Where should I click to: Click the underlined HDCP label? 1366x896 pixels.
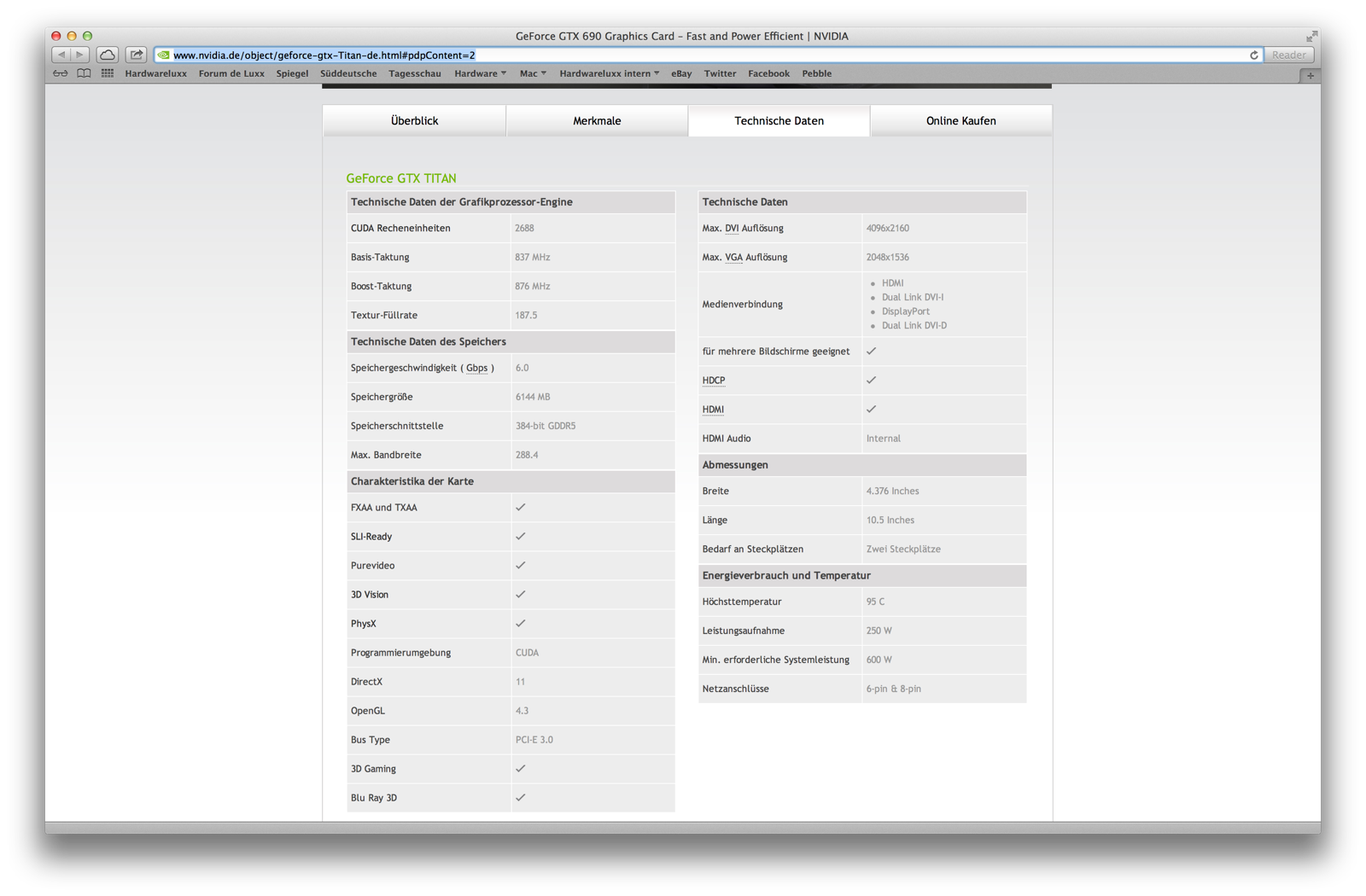(714, 381)
